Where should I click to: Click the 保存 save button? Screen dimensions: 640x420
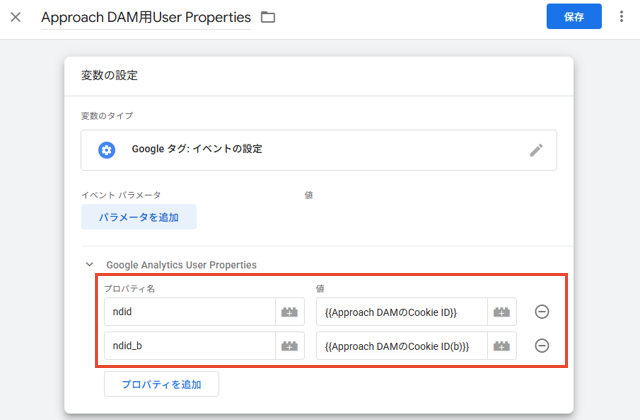(x=574, y=16)
